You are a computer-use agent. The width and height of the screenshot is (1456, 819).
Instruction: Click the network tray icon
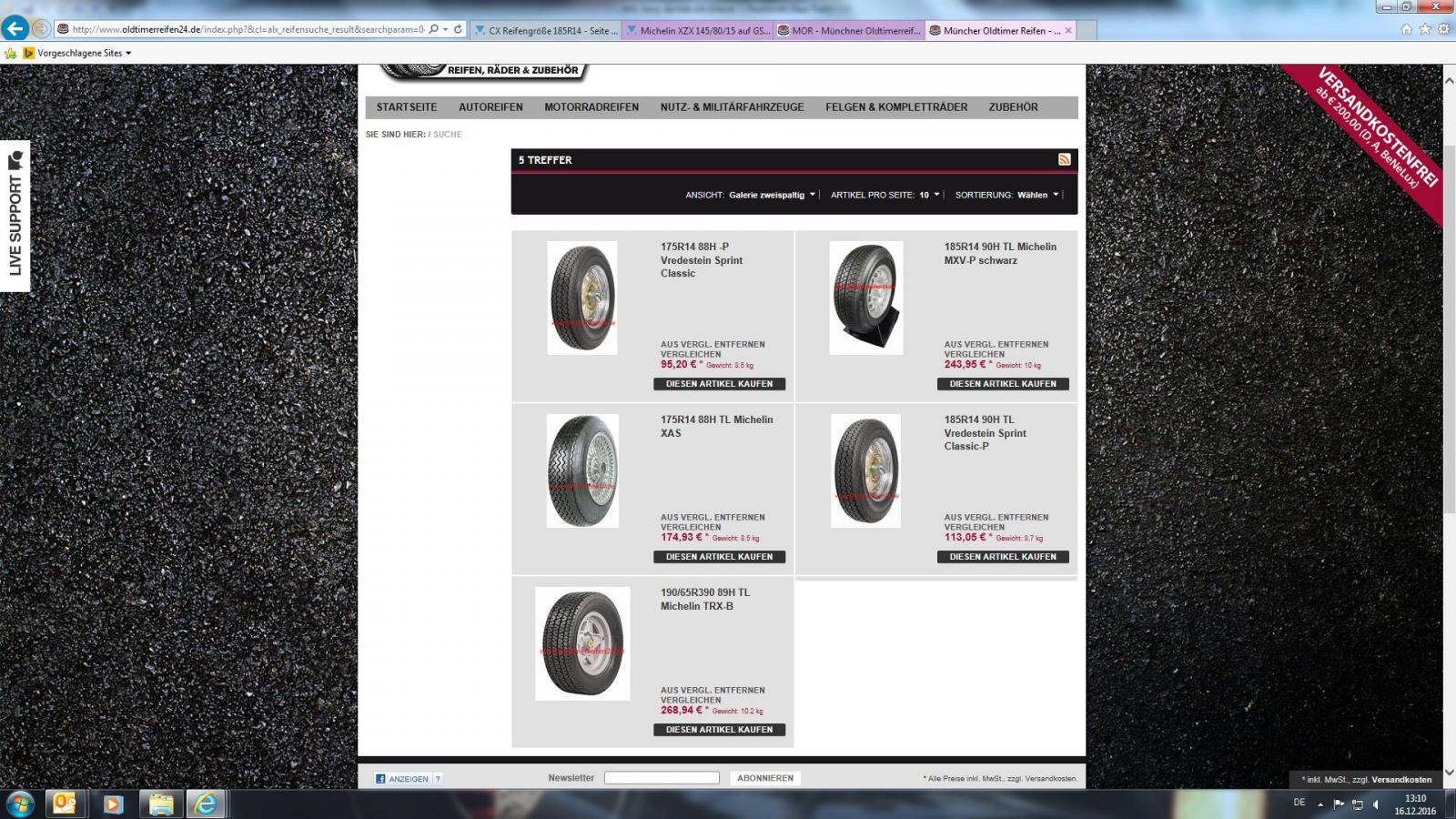pyautogui.click(x=1358, y=804)
